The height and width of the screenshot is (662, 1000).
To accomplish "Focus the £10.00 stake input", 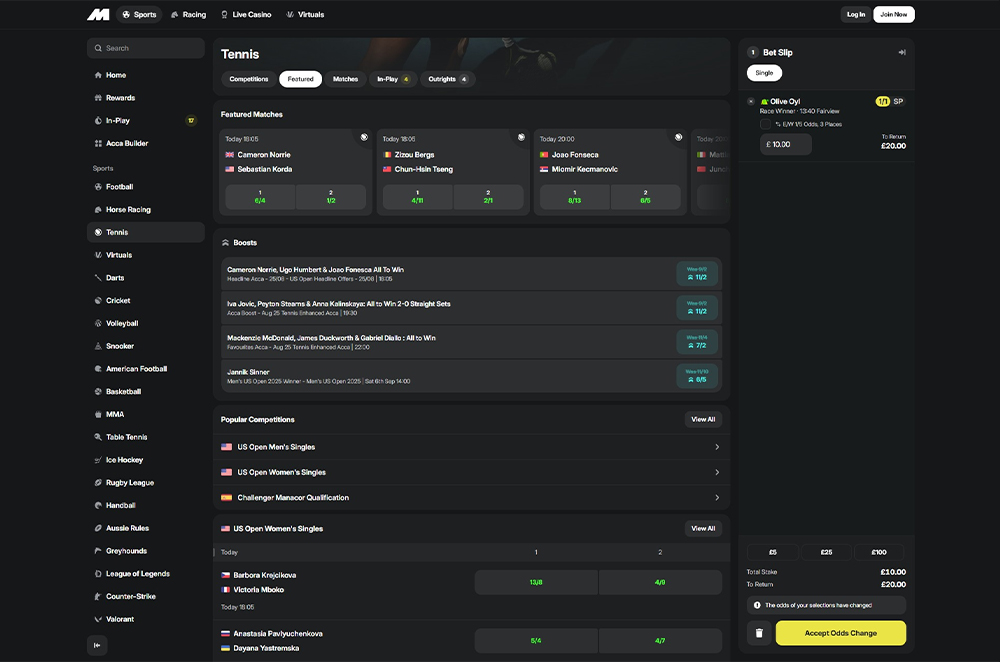I will (786, 145).
